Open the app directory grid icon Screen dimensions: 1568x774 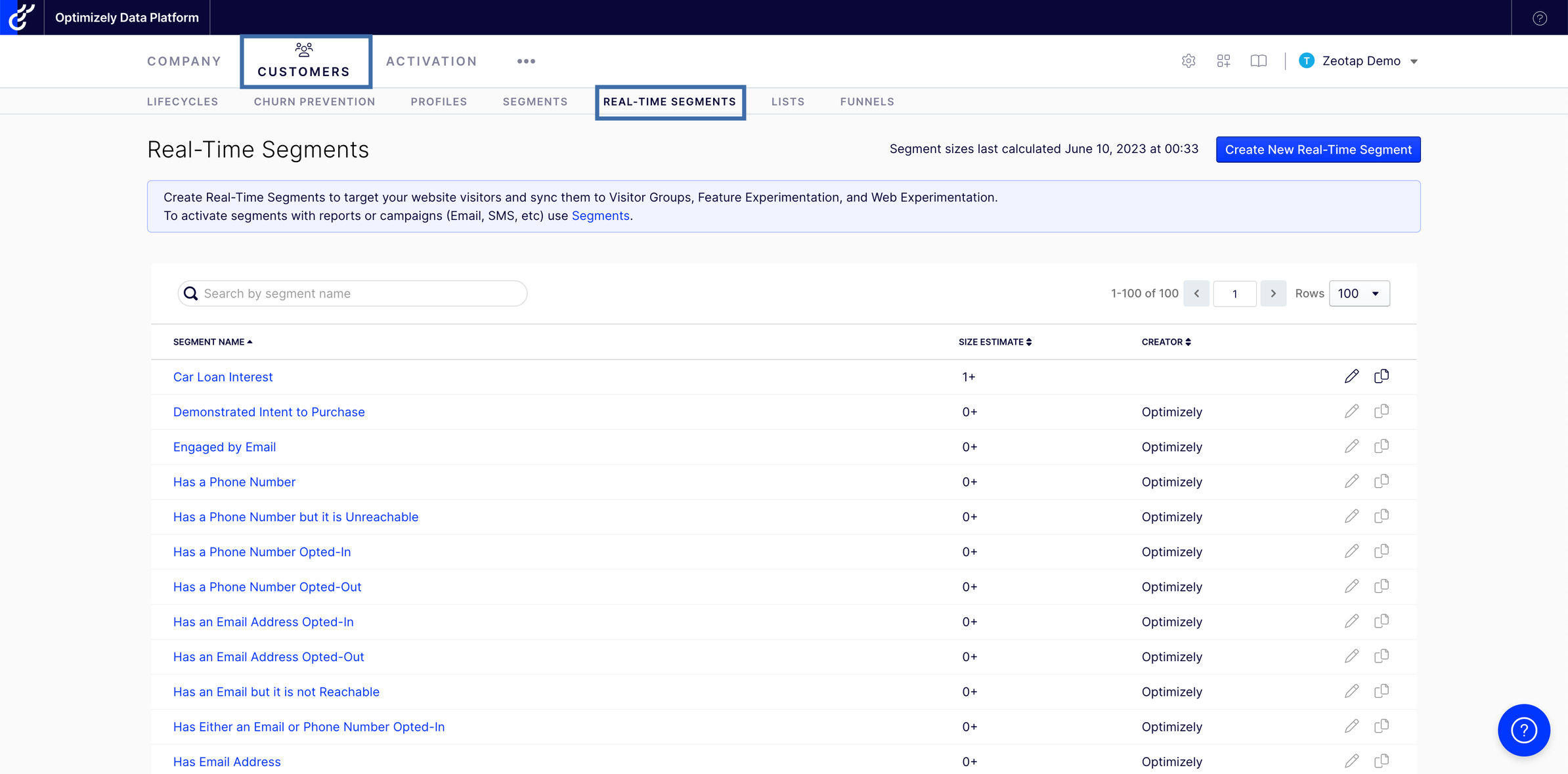(1223, 61)
